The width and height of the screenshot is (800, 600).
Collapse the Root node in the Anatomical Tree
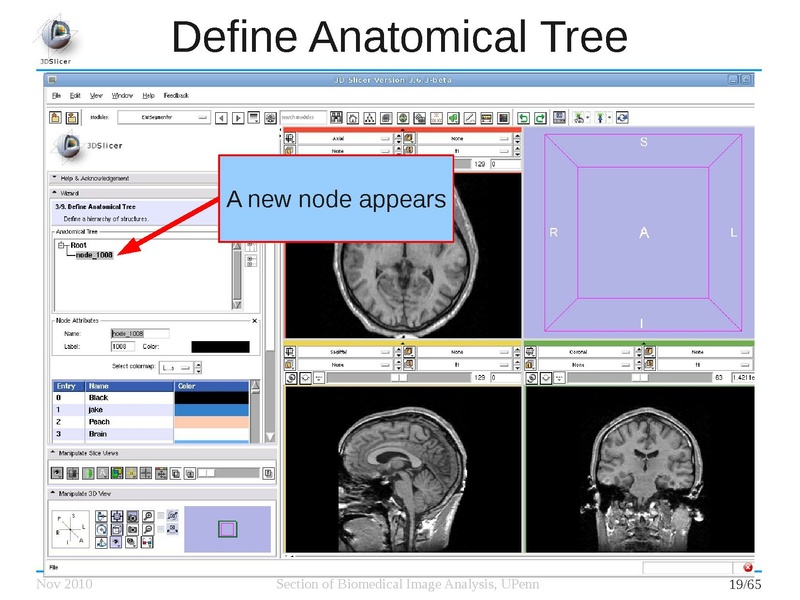point(61,245)
